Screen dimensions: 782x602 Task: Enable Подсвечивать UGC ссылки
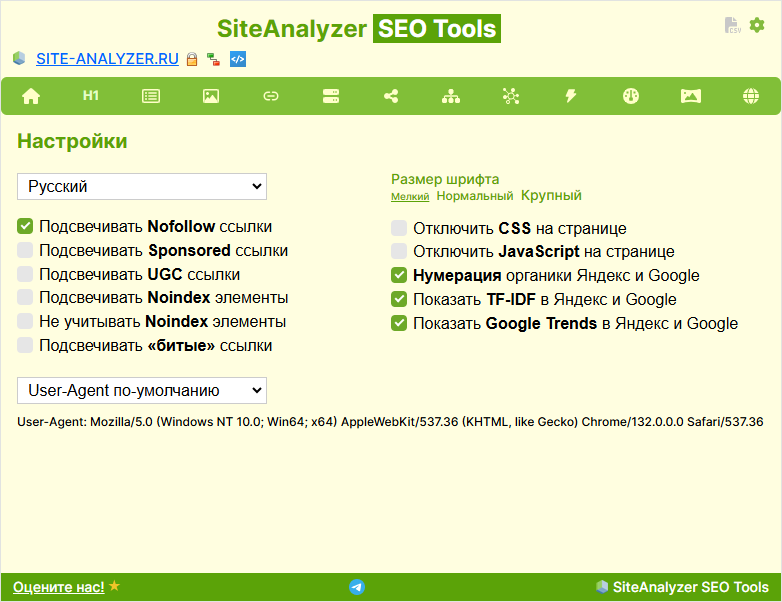tap(25, 274)
